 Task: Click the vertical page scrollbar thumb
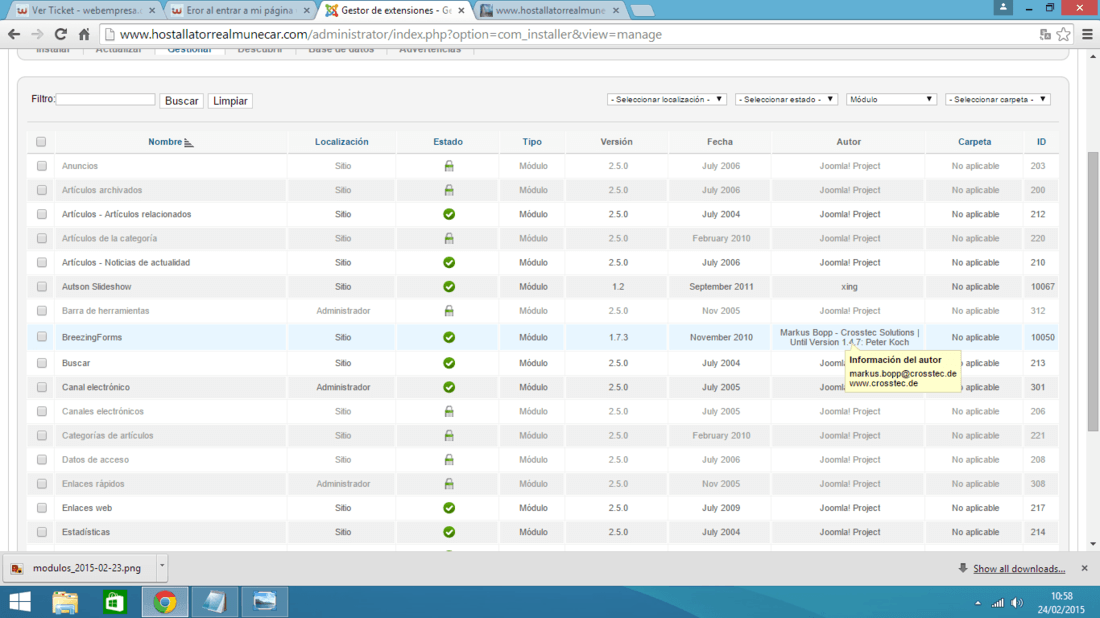click(1093, 291)
